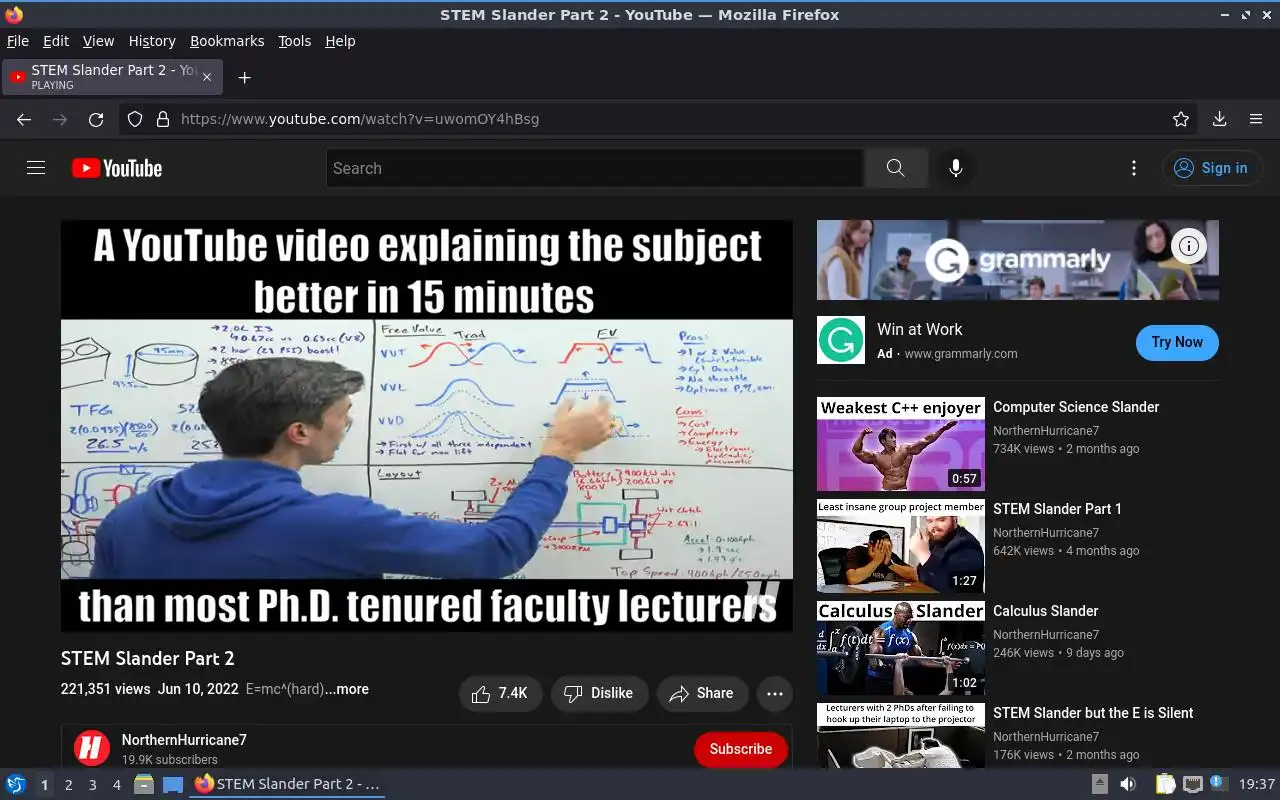This screenshot has width=1280, height=800.
Task: Open YouTube settings three-dot menu
Action: 1133,168
